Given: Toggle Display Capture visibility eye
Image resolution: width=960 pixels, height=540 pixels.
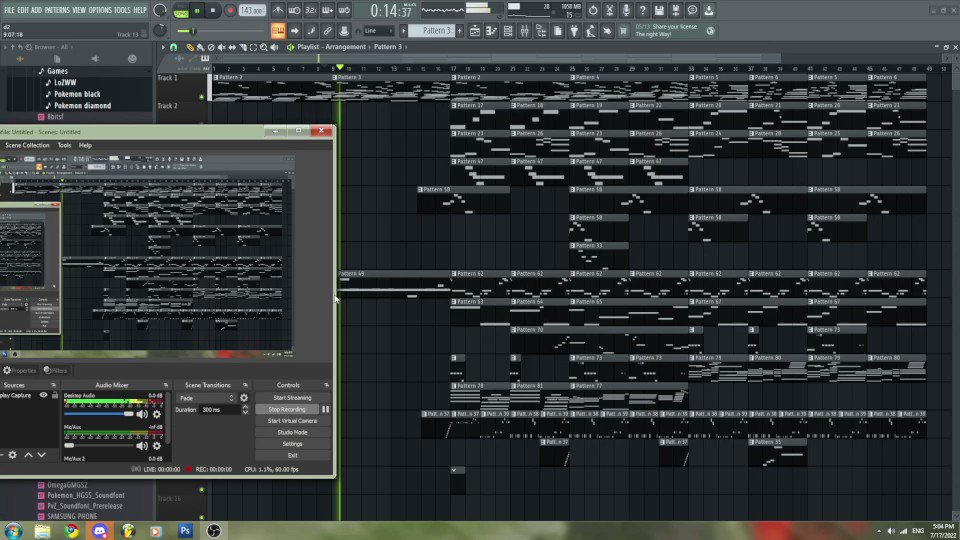Looking at the screenshot, I should (x=43, y=396).
